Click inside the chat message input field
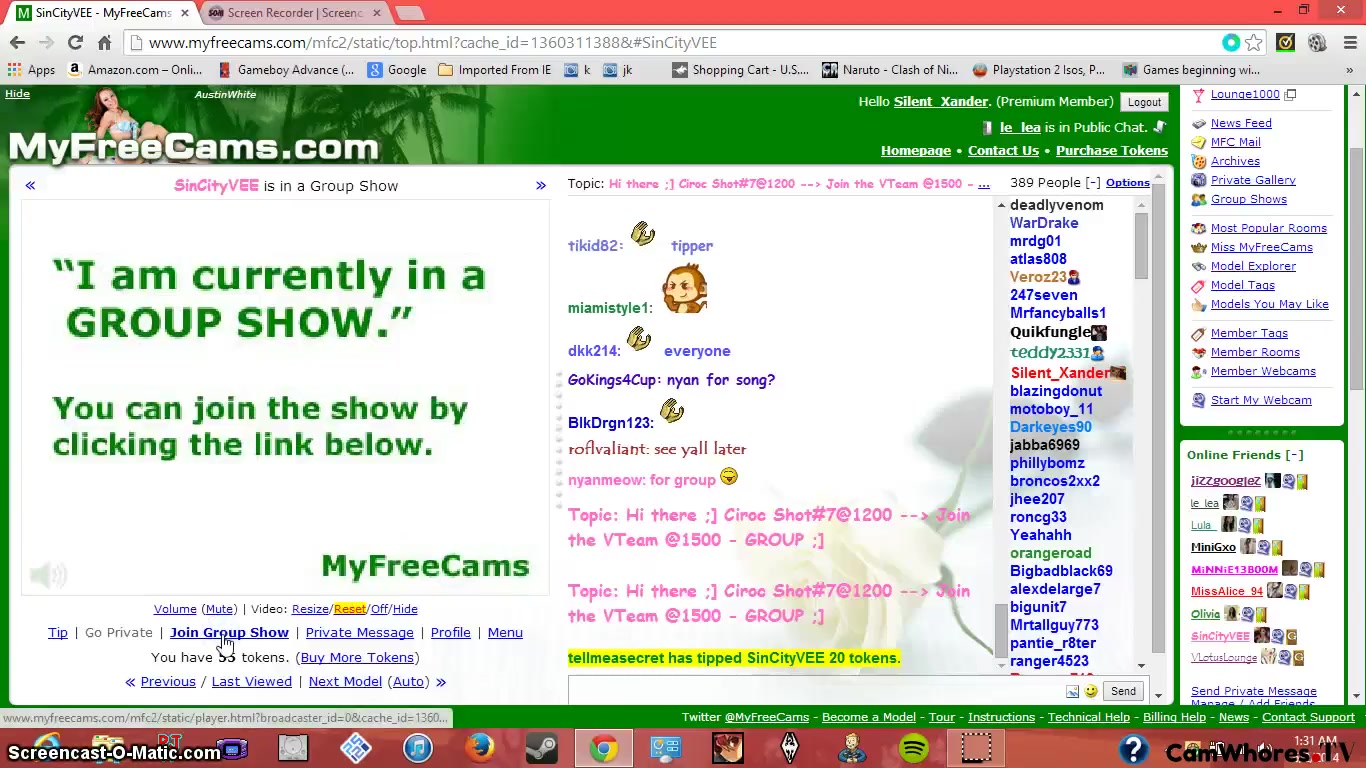Screen dimensions: 1366x768 815,691
